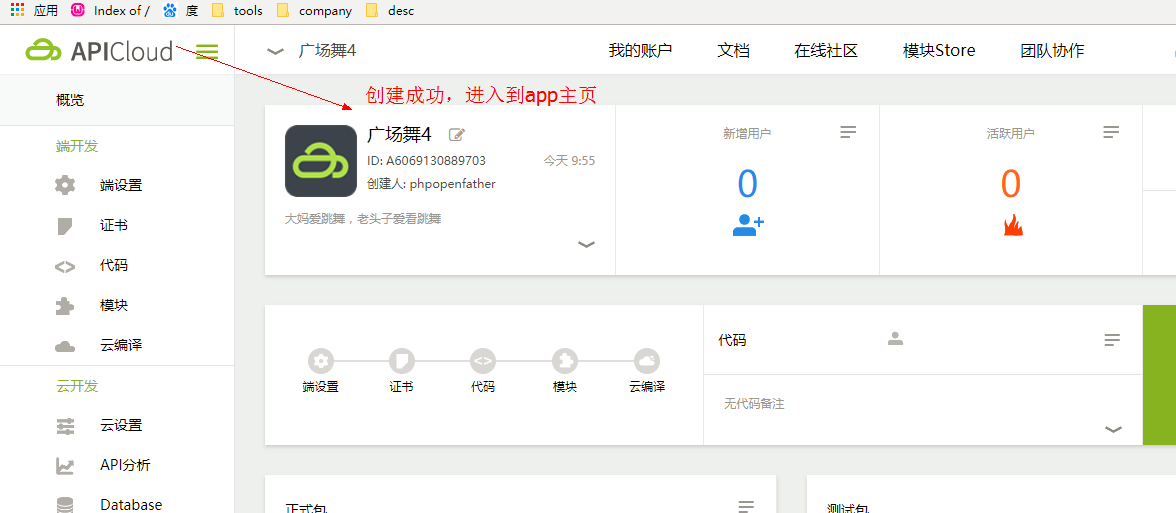
Task: Click the 云编译 cloud step icon in workflow
Action: (647, 361)
